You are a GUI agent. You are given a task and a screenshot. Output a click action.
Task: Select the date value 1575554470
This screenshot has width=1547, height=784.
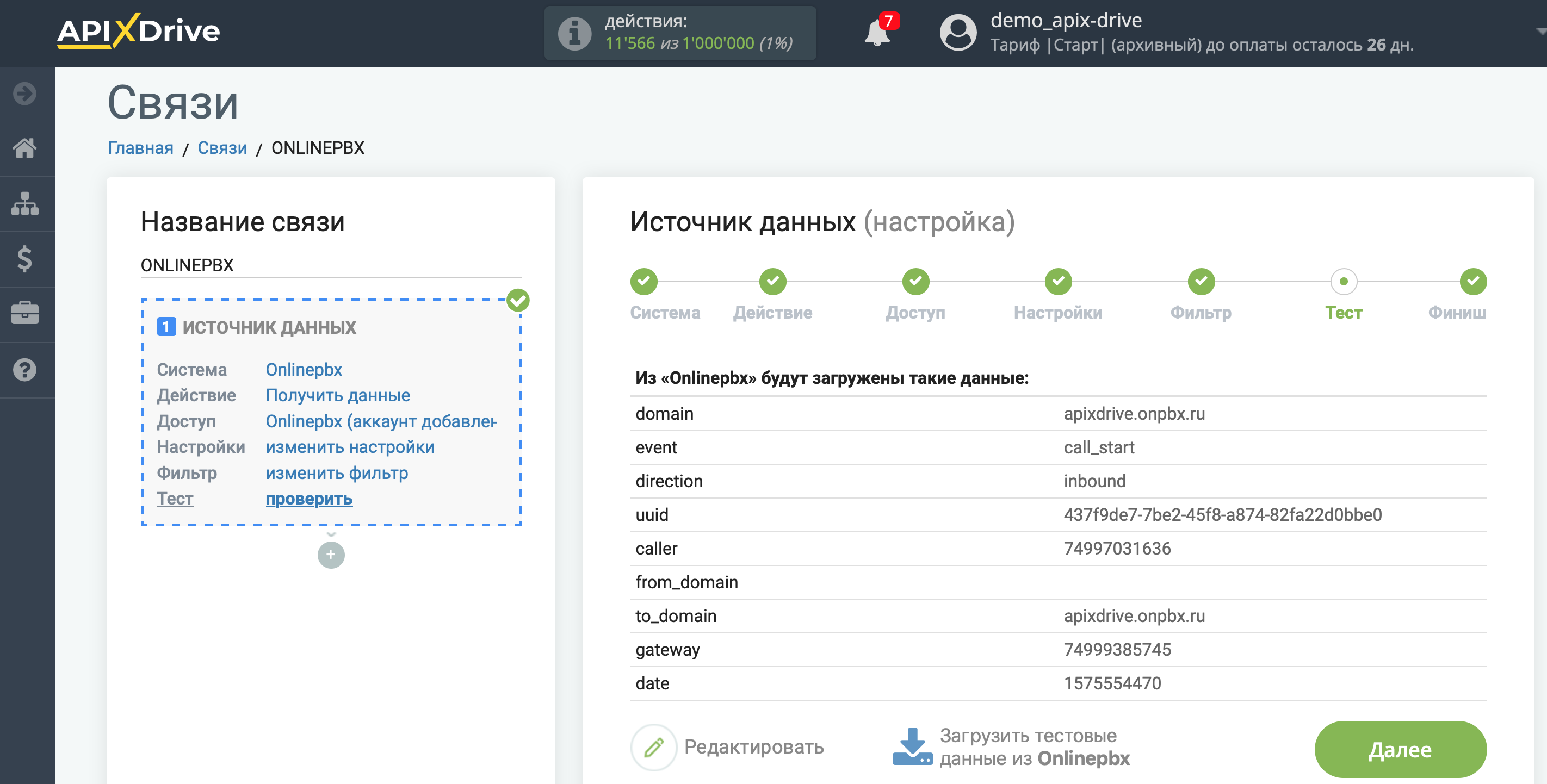pyautogui.click(x=1112, y=683)
